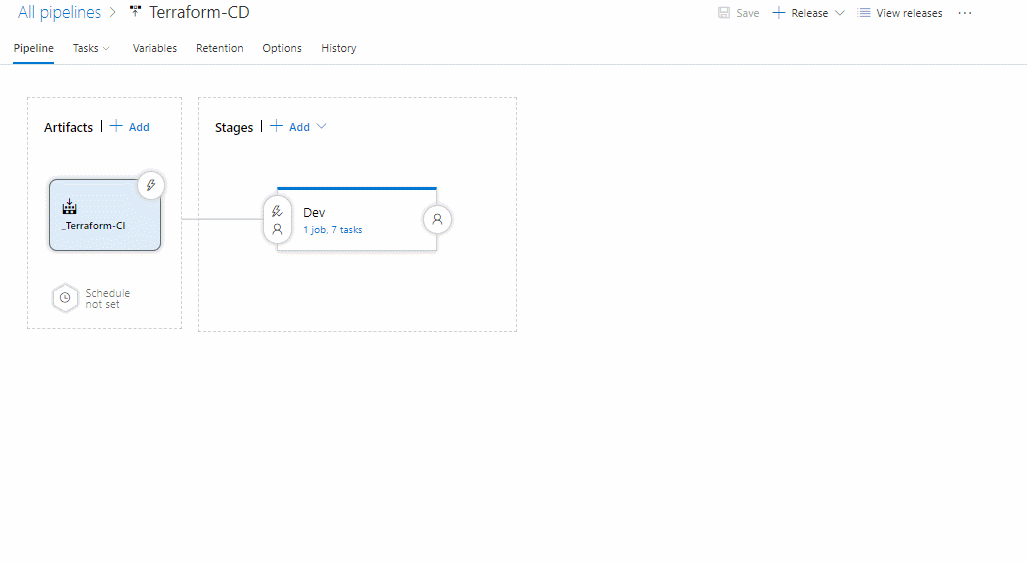Click the Stages heading
The image size is (1027, 564).
[x=234, y=127]
